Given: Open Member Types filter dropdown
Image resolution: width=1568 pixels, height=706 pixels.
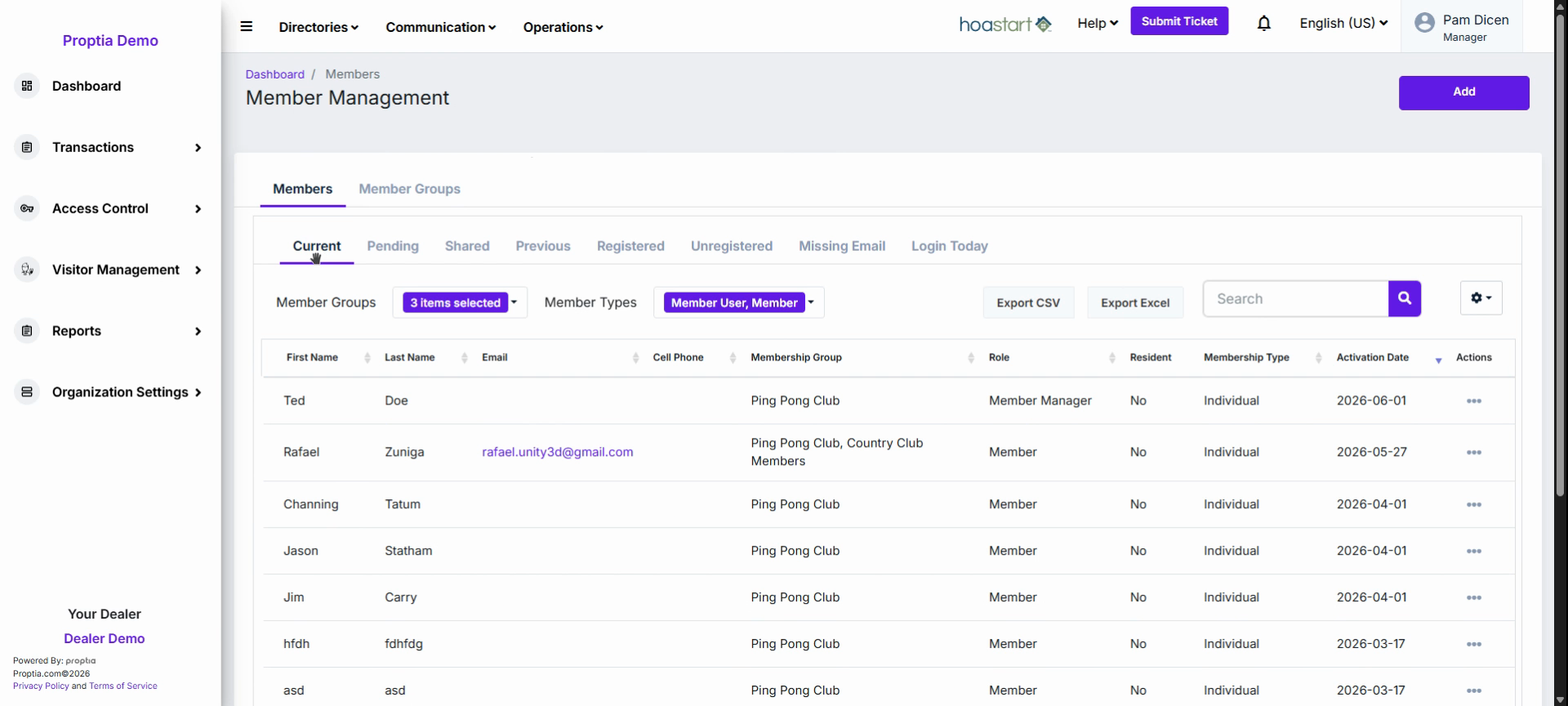Looking at the screenshot, I should [x=739, y=302].
